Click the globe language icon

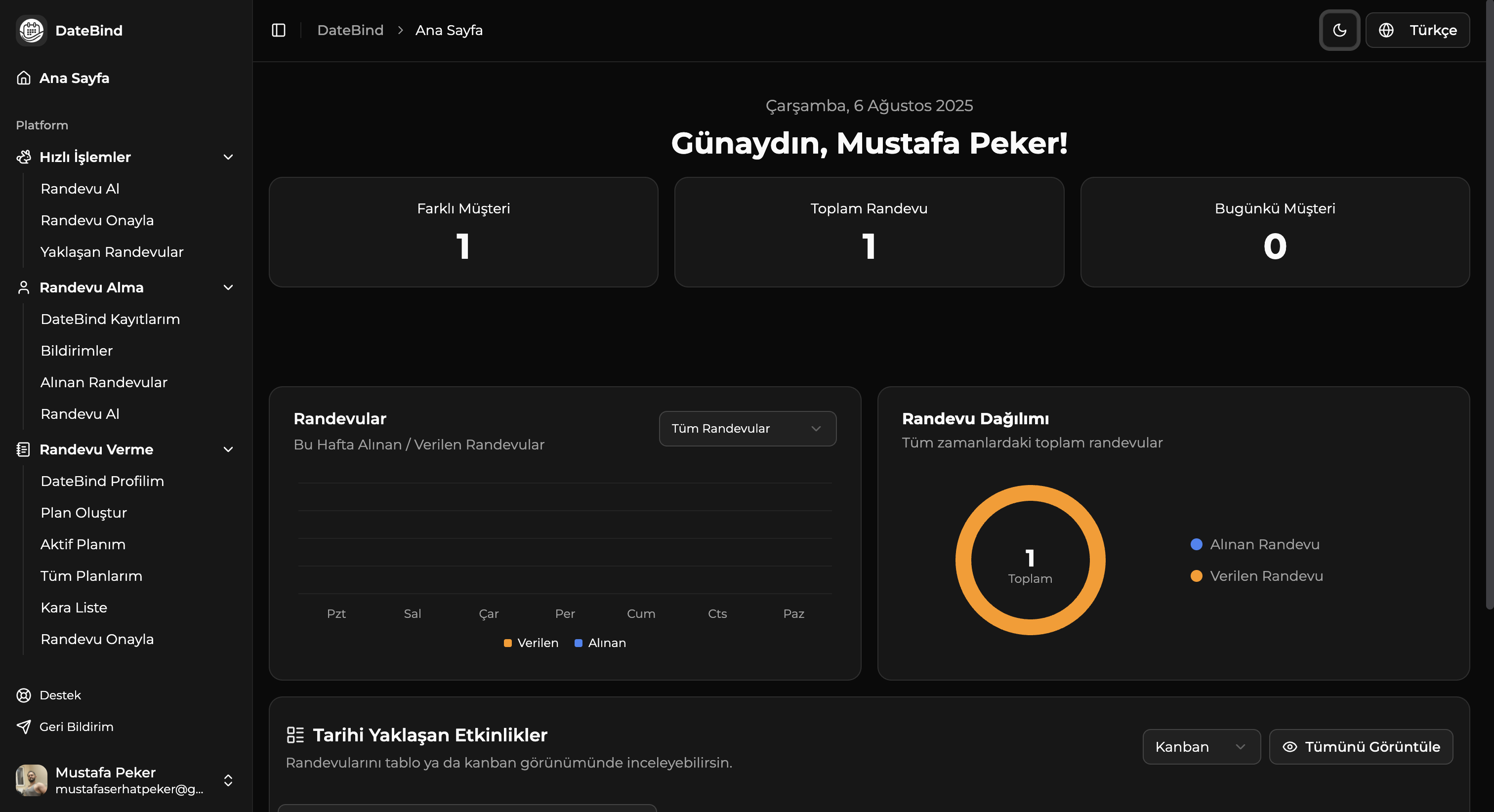pos(1386,30)
